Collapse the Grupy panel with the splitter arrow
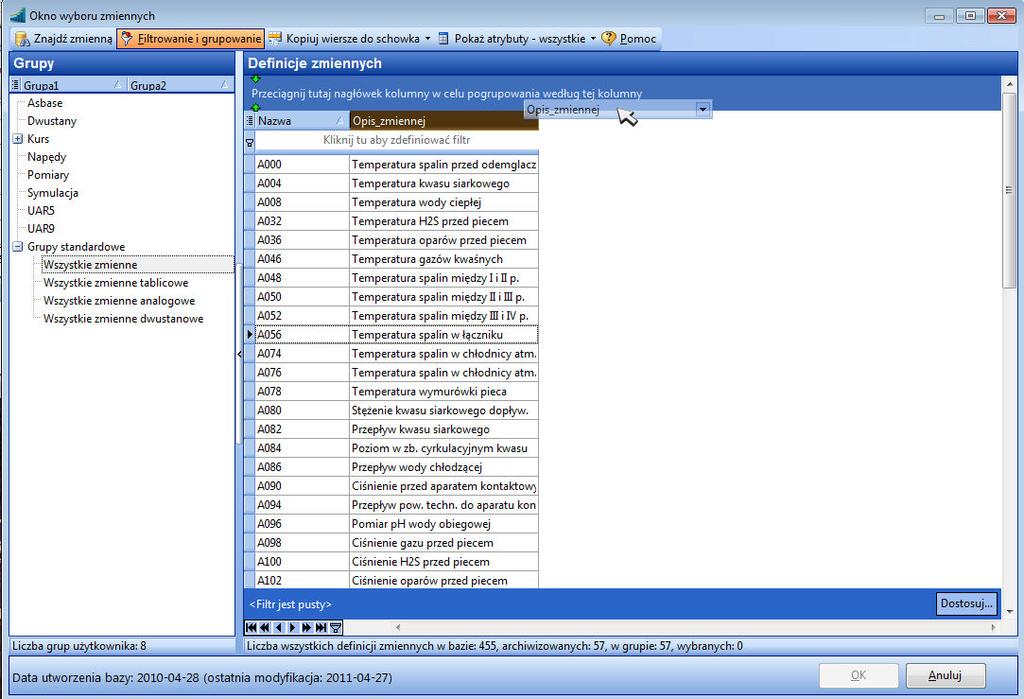The image size is (1024, 699). coord(239,353)
